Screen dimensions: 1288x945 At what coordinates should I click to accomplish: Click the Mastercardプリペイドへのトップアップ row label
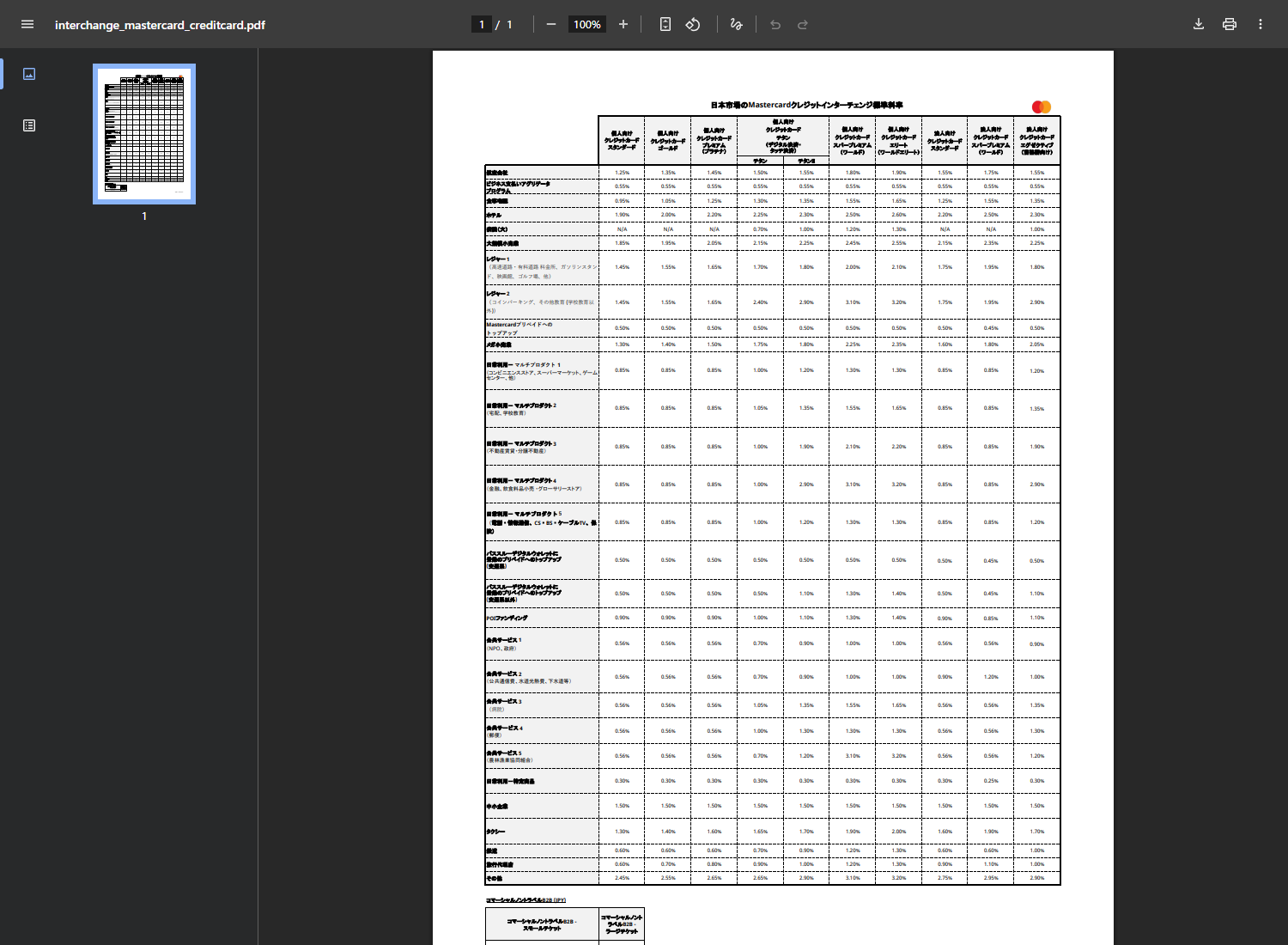tap(519, 328)
